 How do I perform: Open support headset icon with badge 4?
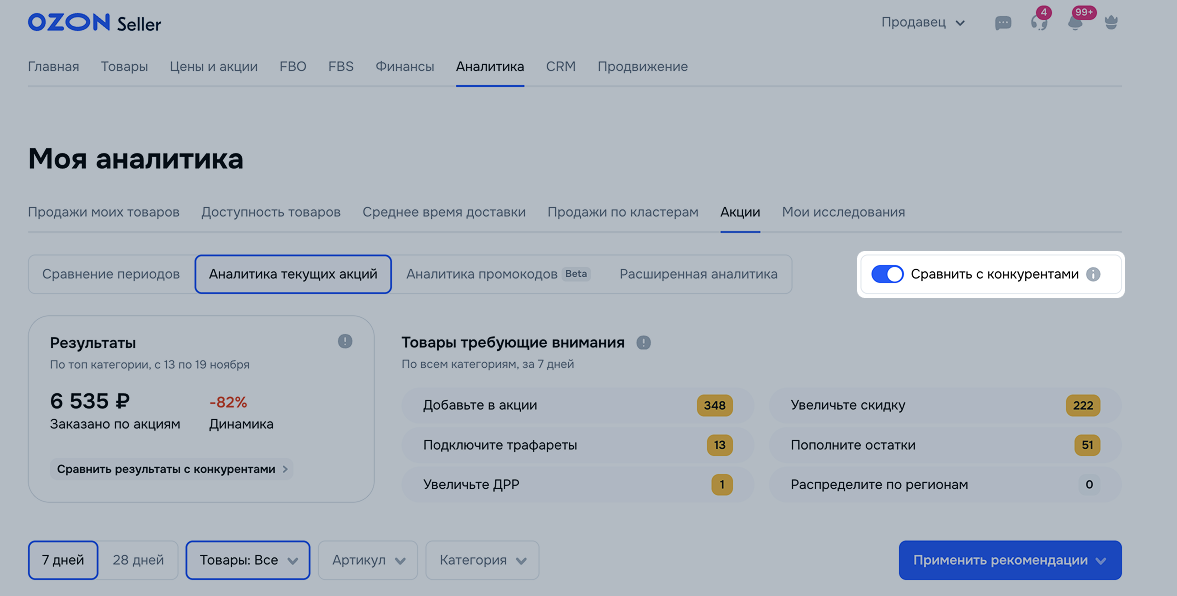point(1039,23)
